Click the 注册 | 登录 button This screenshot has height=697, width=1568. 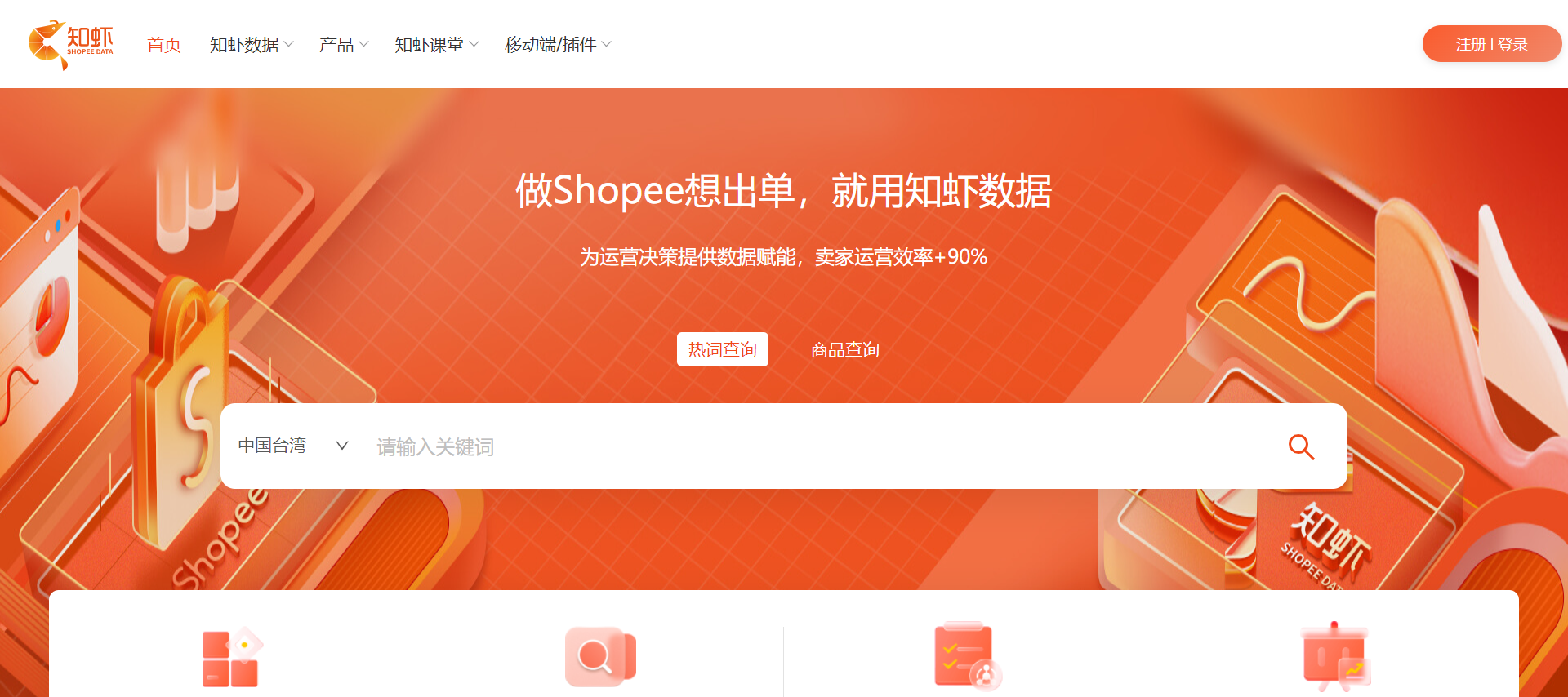tap(1492, 44)
